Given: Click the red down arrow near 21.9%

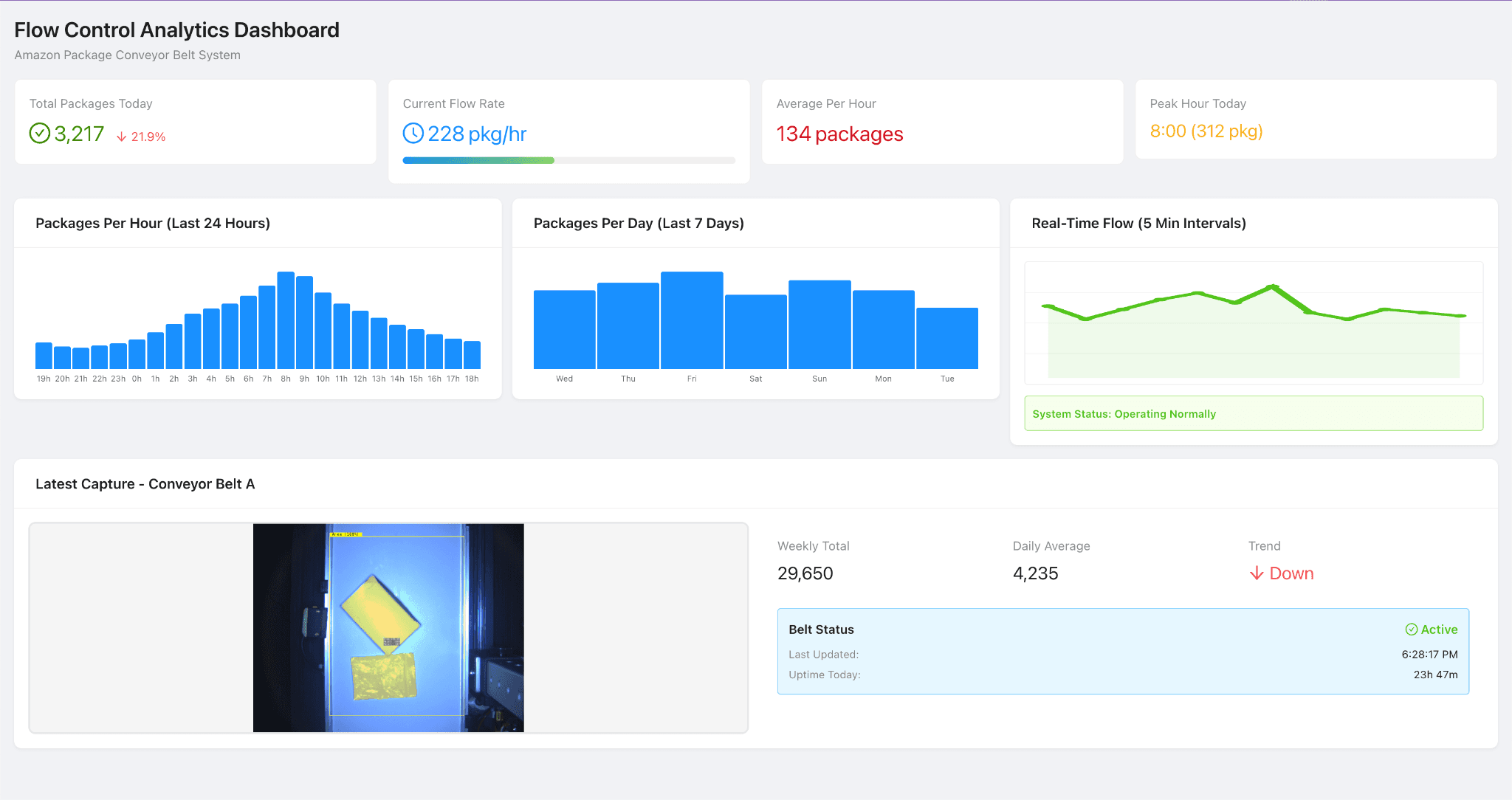Looking at the screenshot, I should coord(120,136).
